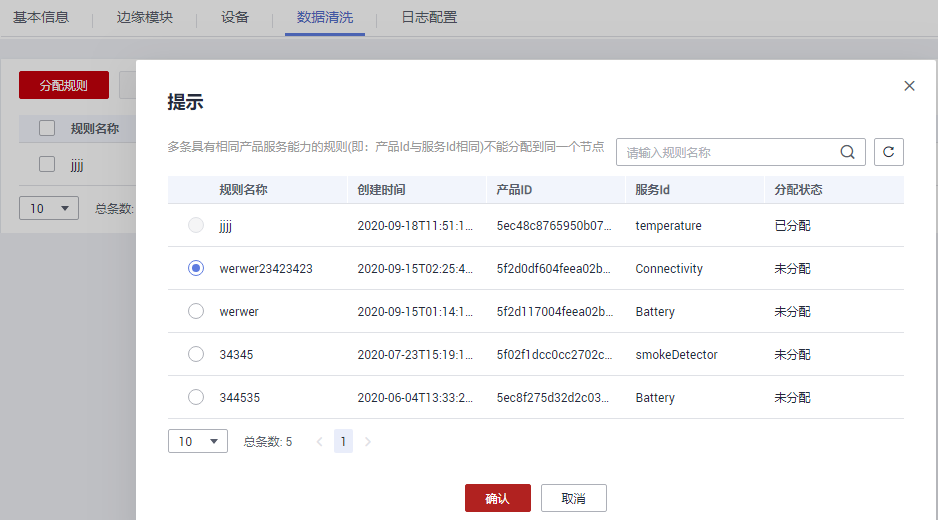The image size is (938, 520).
Task: Select the werwer rule radio button
Action: tap(196, 311)
